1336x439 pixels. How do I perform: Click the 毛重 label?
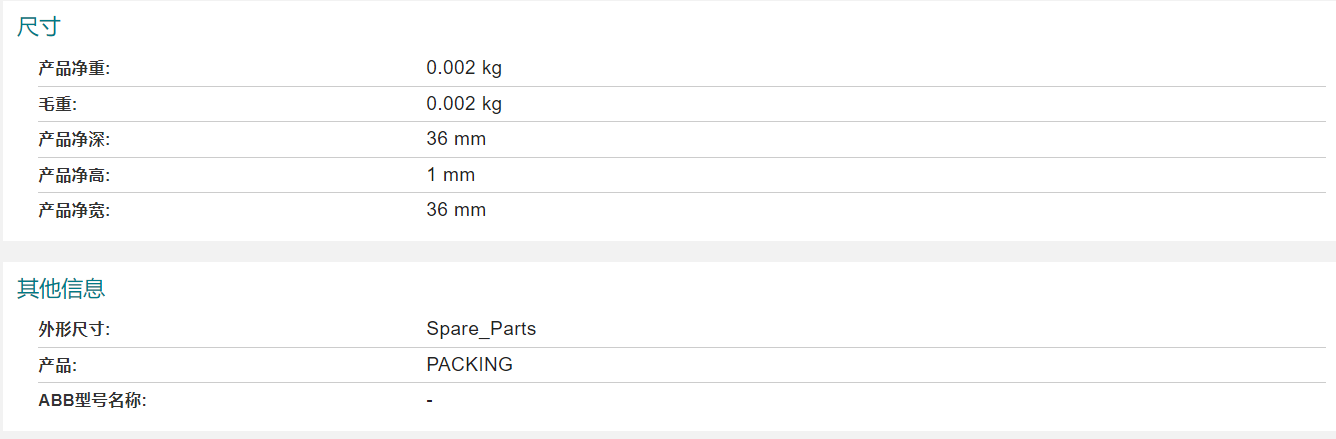pyautogui.click(x=57, y=104)
